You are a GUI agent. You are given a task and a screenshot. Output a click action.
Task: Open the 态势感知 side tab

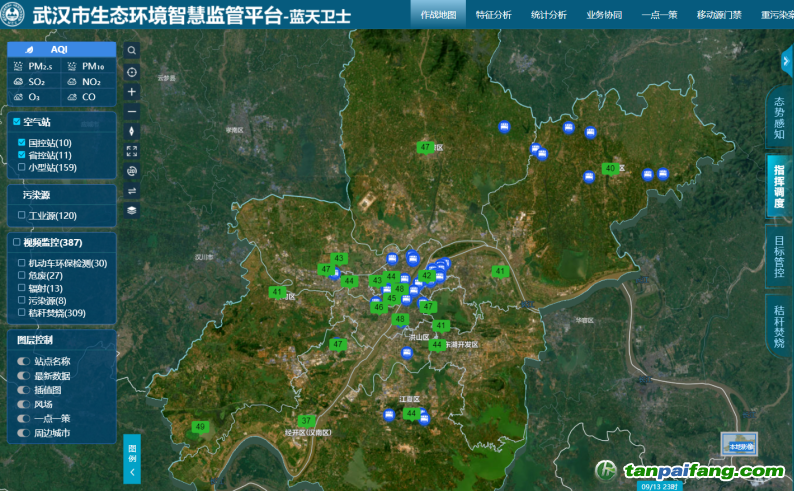(x=779, y=118)
